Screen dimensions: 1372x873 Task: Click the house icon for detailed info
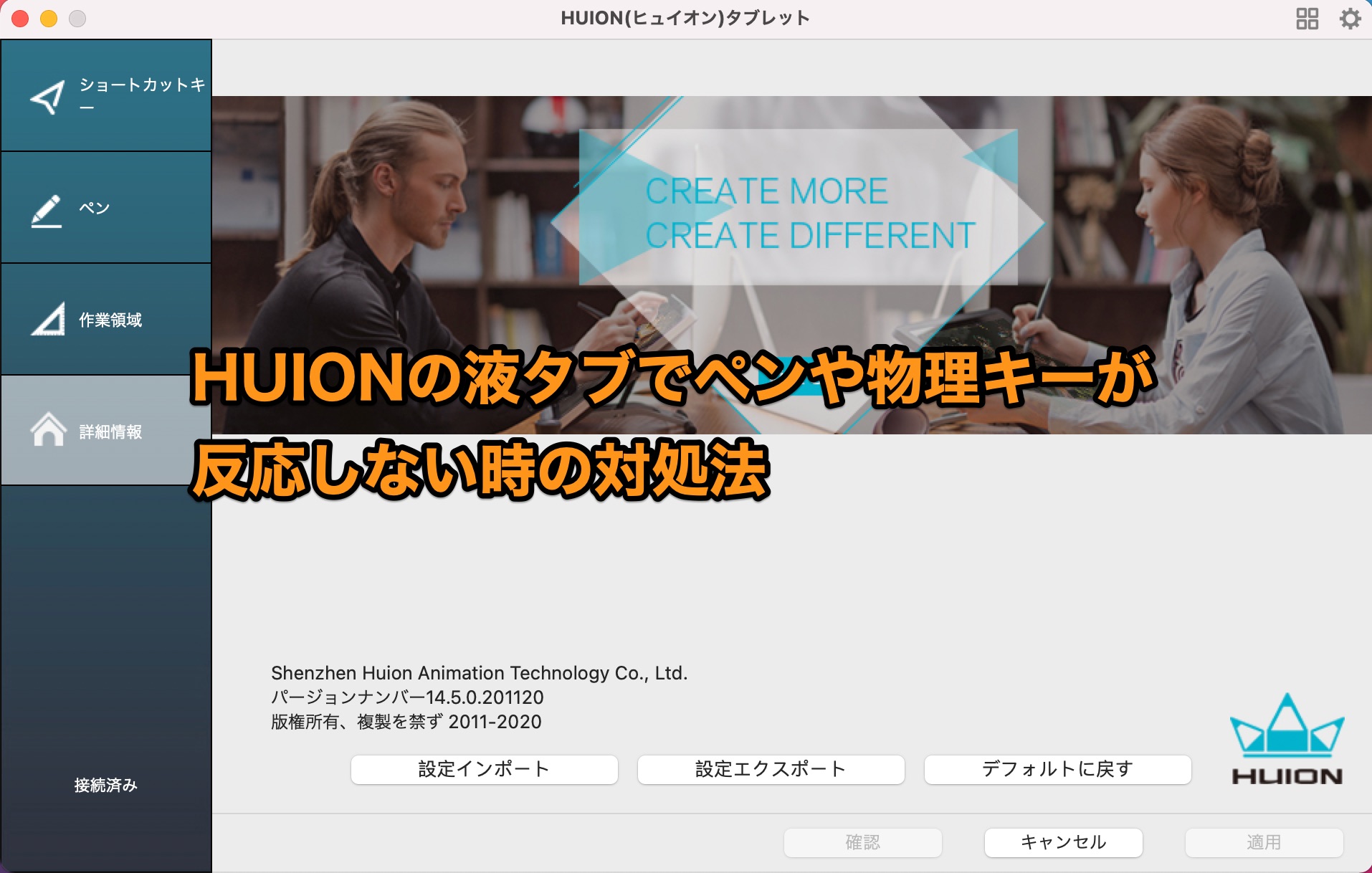click(48, 429)
